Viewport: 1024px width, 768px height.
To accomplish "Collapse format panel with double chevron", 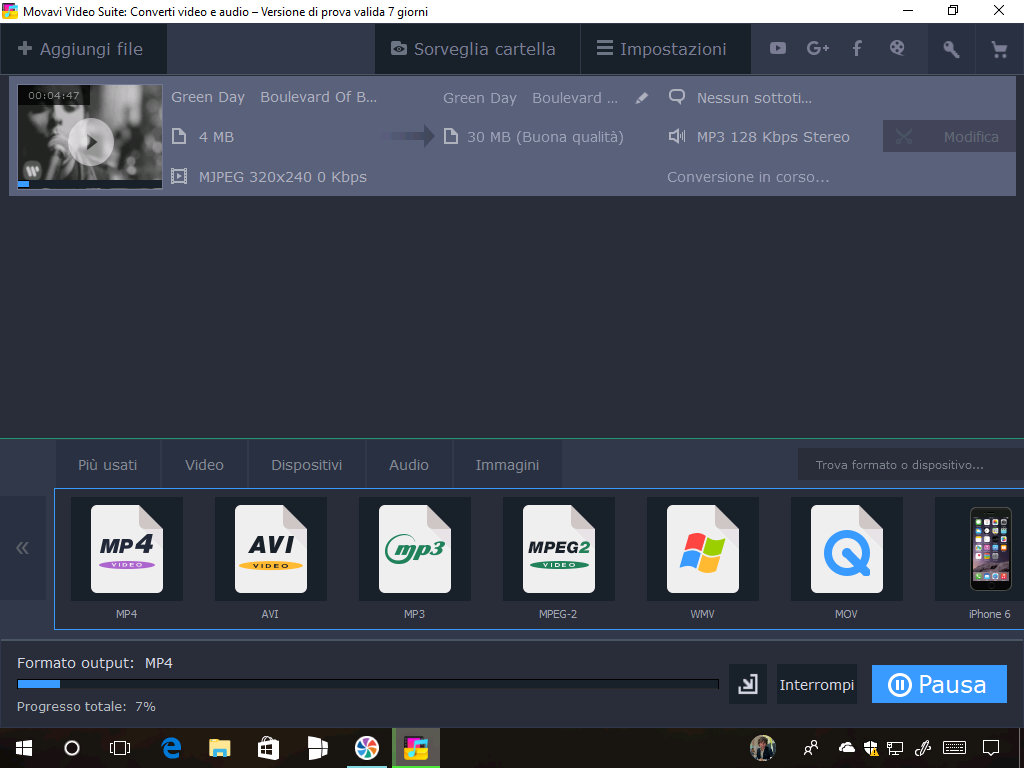I will (22, 547).
